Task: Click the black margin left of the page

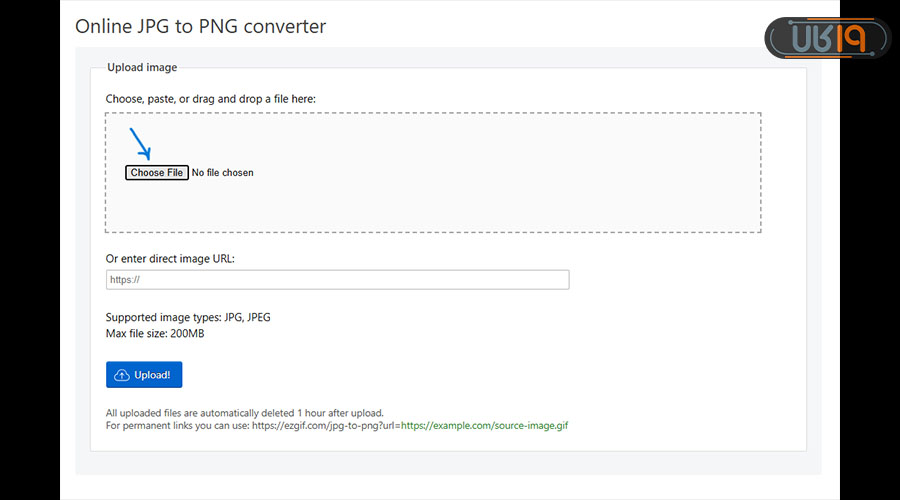Action: 30,250
